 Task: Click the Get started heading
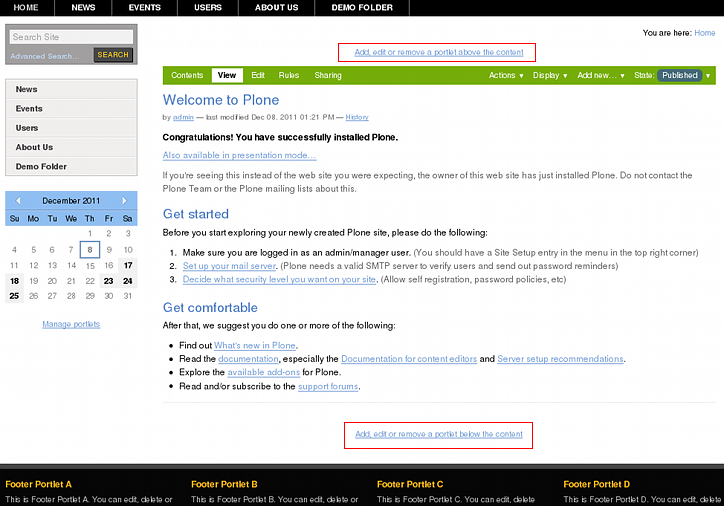pyautogui.click(x=196, y=214)
